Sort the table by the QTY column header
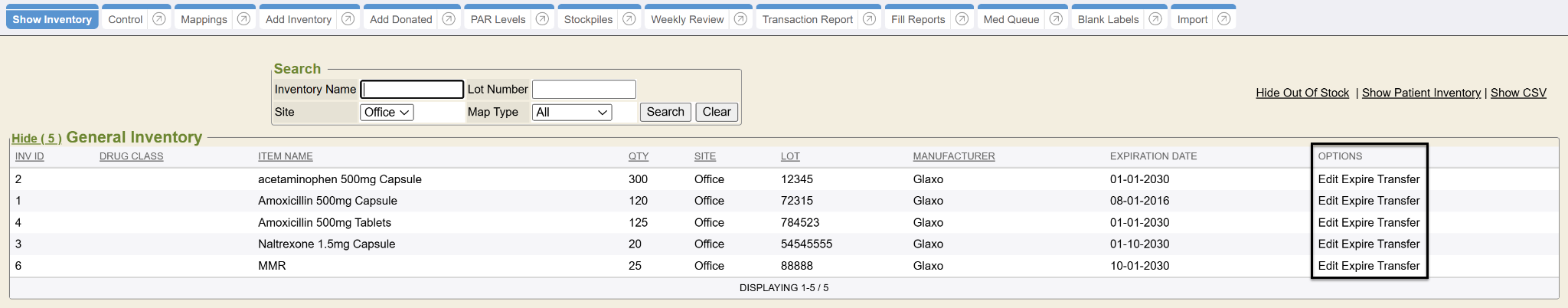Viewport: 1568px width, 308px height. point(639,156)
